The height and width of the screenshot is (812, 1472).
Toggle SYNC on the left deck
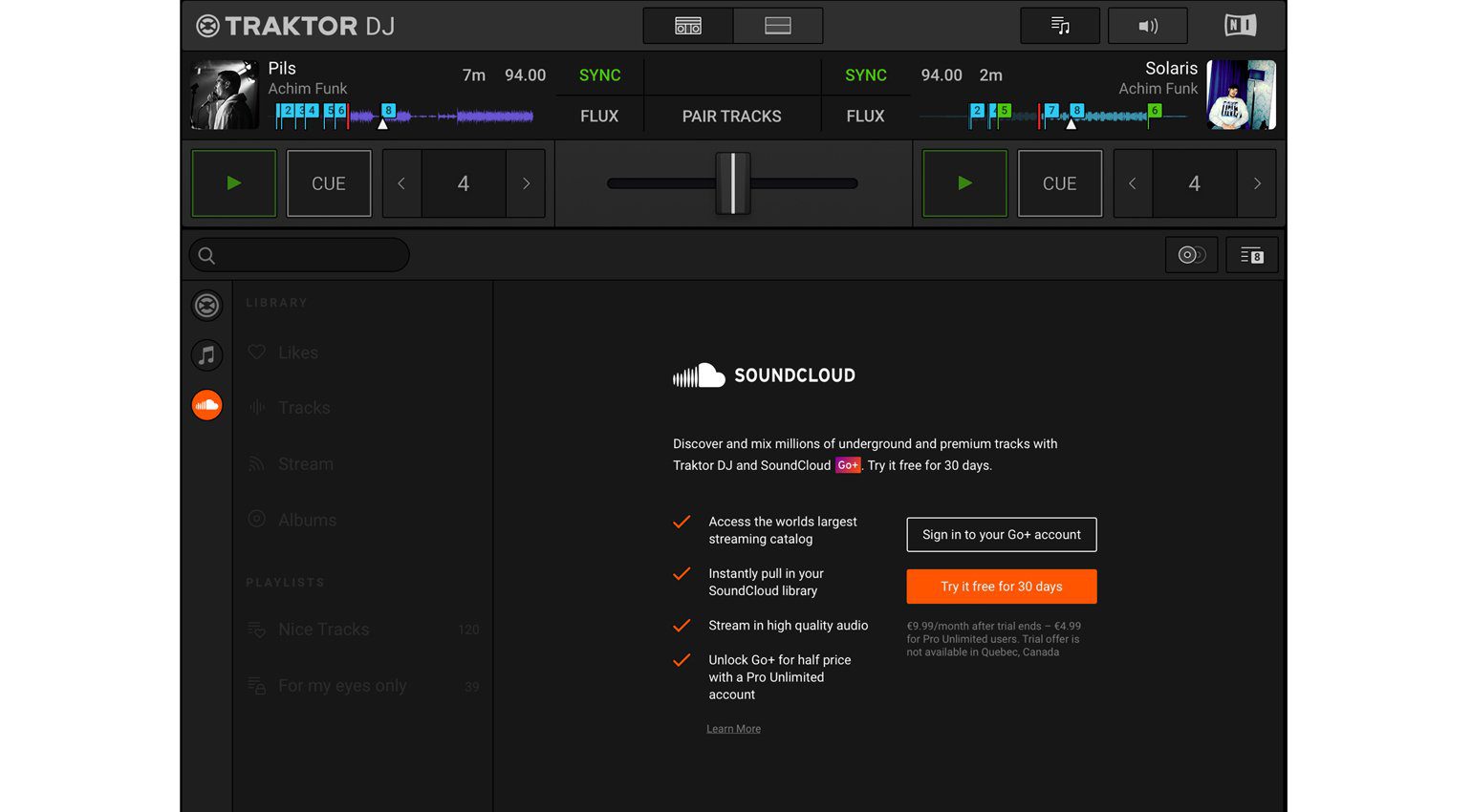pyautogui.click(x=599, y=75)
